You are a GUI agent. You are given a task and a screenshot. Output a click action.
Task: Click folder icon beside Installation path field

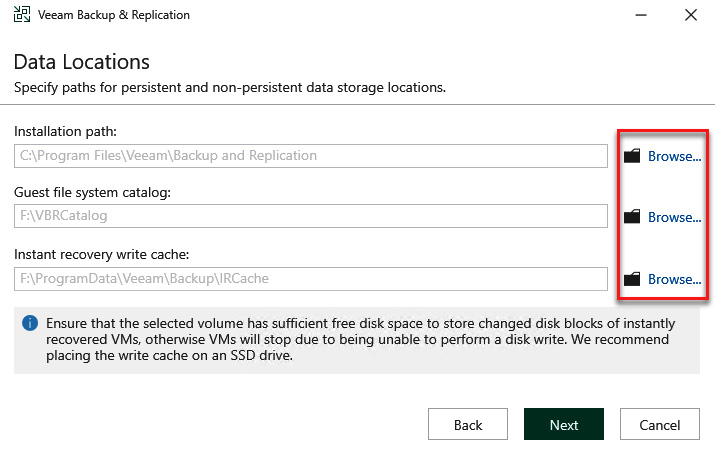(632, 156)
